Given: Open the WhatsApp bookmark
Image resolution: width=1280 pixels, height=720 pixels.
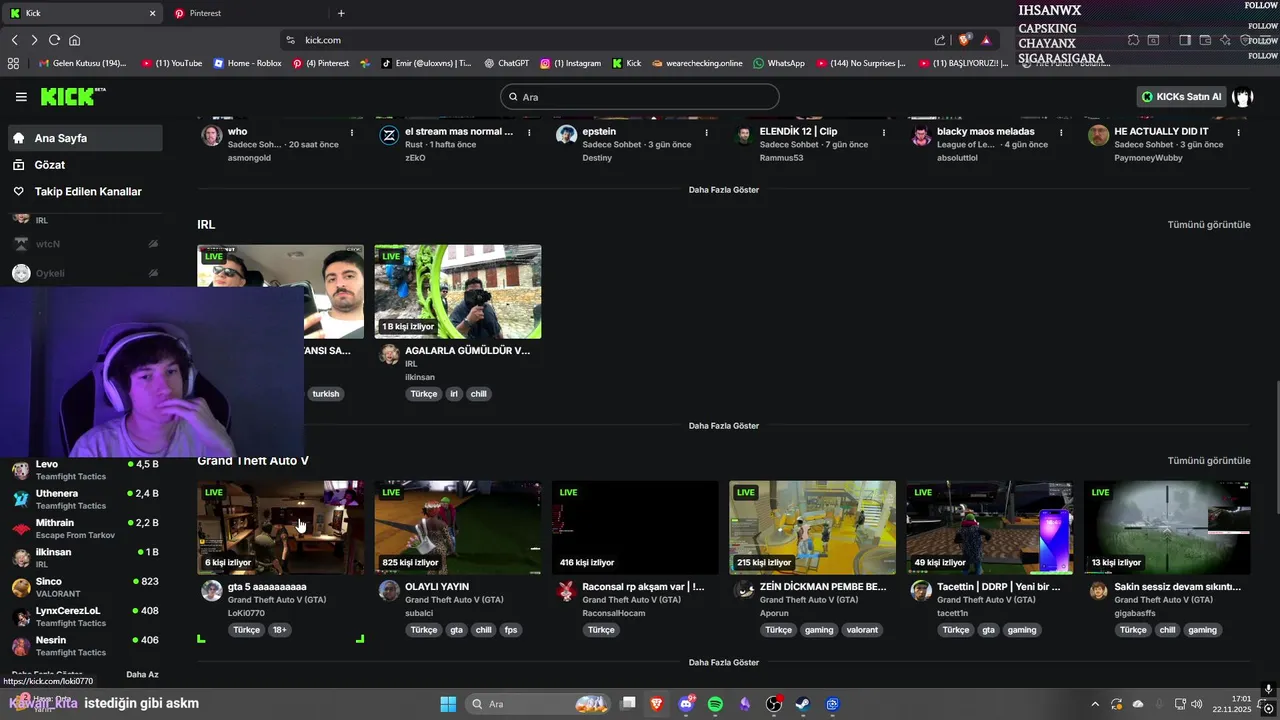Looking at the screenshot, I should [779, 63].
